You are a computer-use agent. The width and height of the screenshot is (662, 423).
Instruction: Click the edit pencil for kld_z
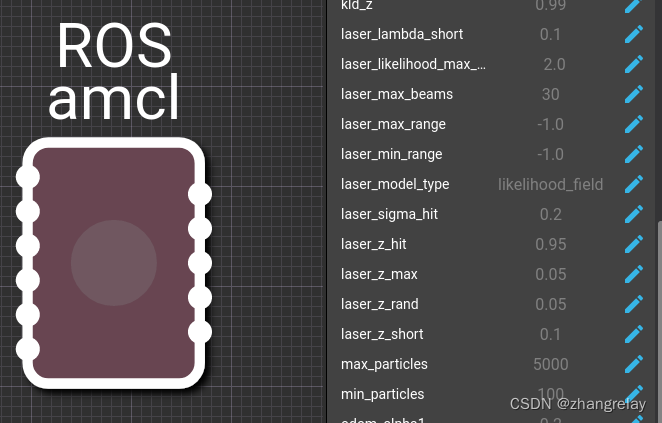pyautogui.click(x=634, y=6)
